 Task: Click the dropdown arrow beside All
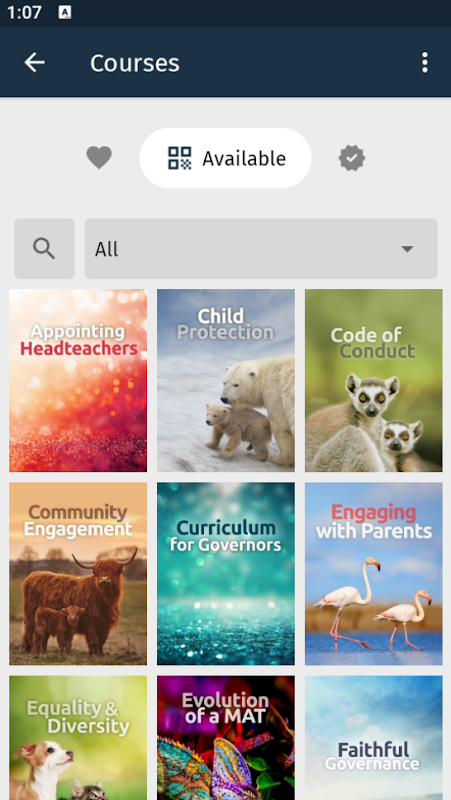407,249
